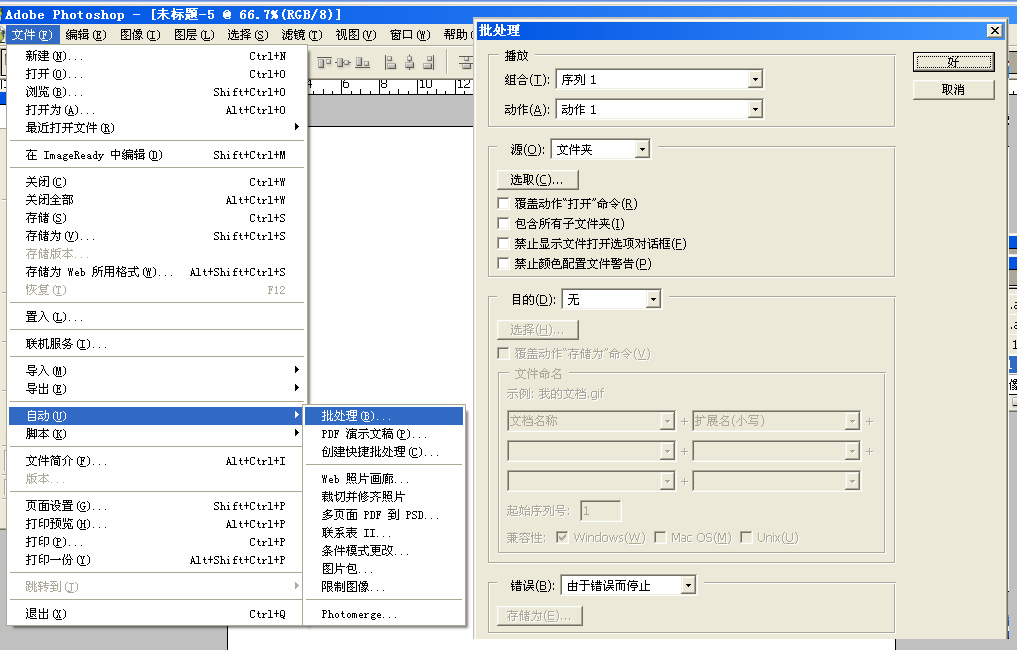Choose 打开为 from the File menu
The image size is (1017, 650).
pos(156,110)
